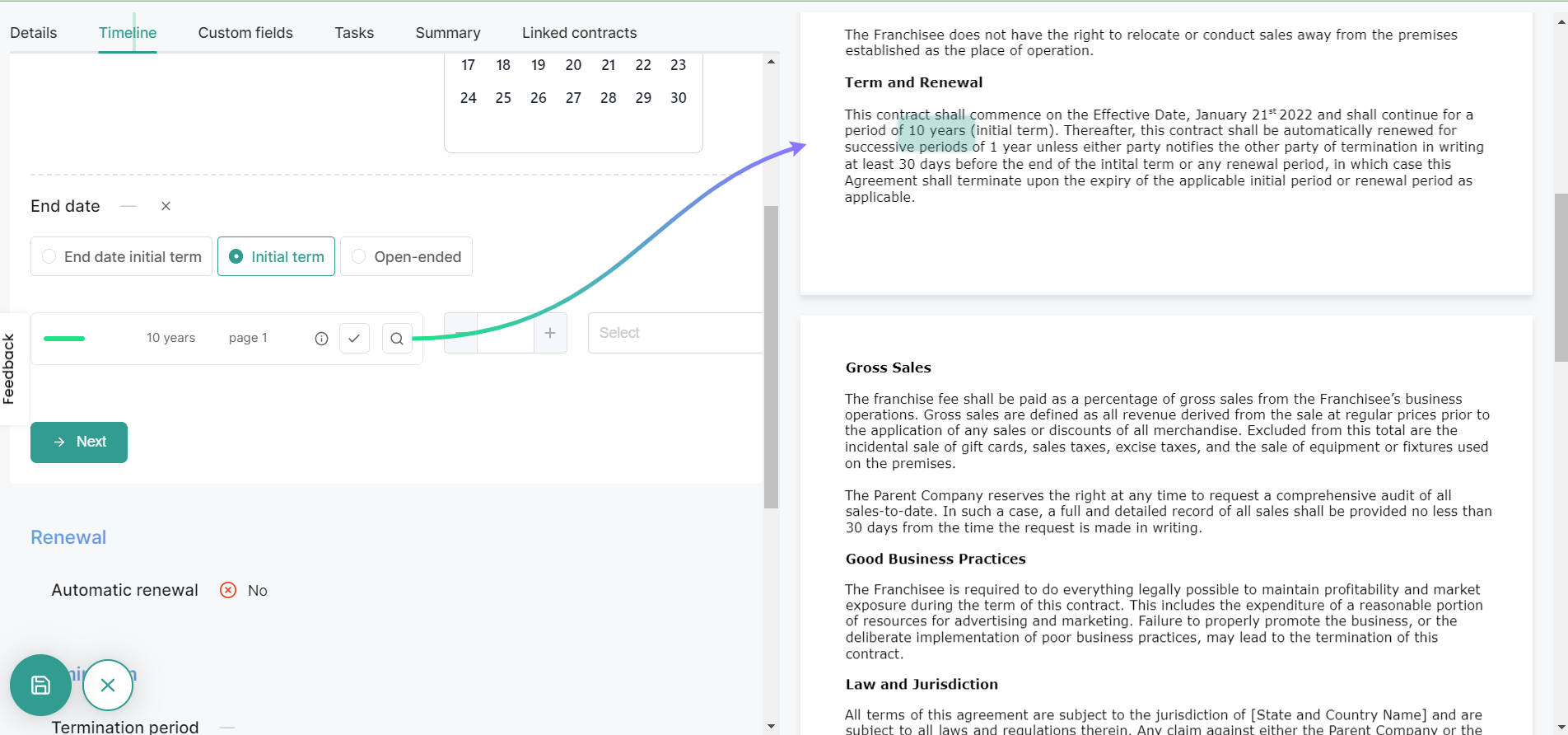Image resolution: width=1568 pixels, height=735 pixels.
Task: Clear End date with the X icon
Action: coord(166,206)
